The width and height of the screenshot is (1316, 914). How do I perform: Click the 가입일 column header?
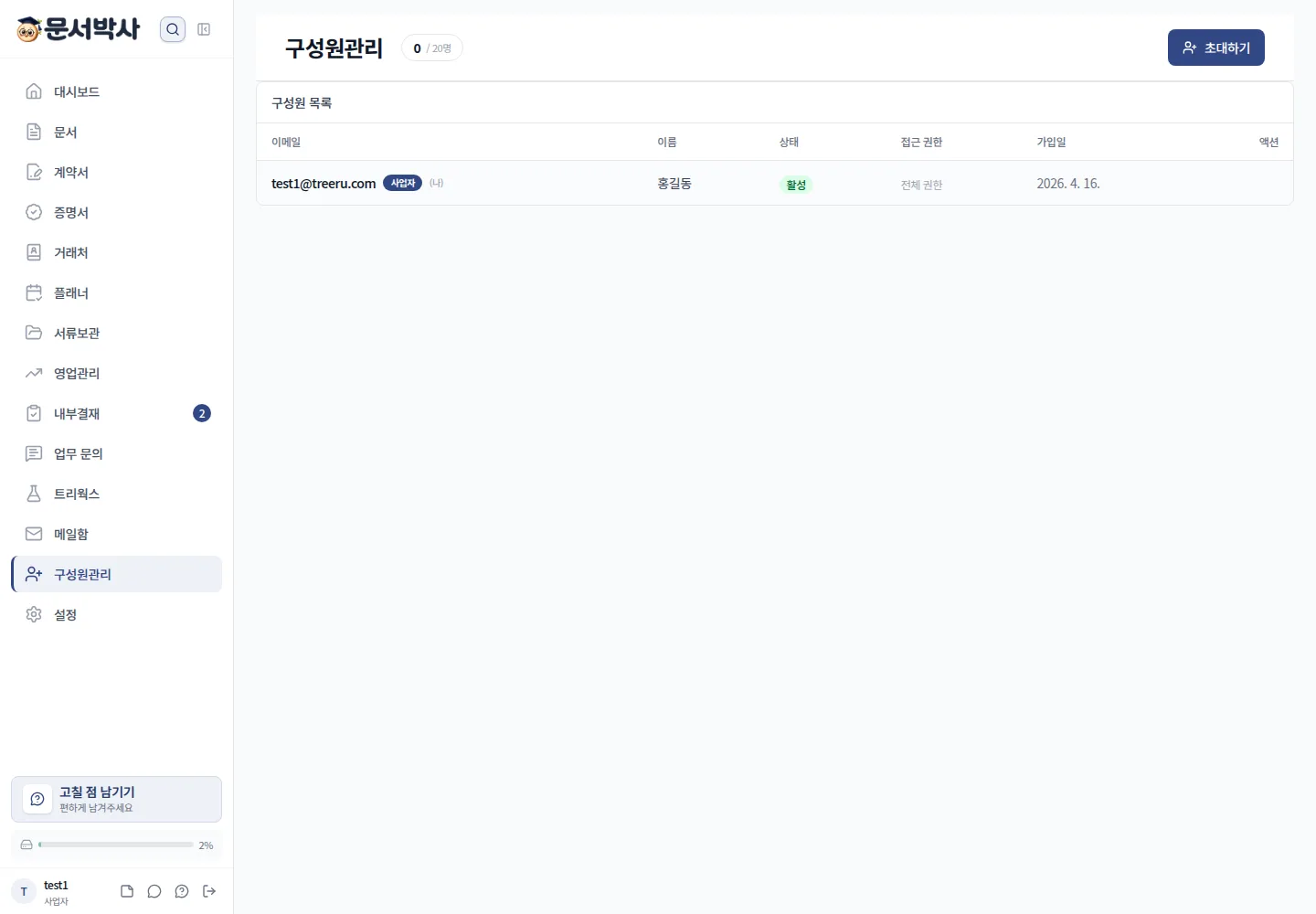(x=1051, y=142)
